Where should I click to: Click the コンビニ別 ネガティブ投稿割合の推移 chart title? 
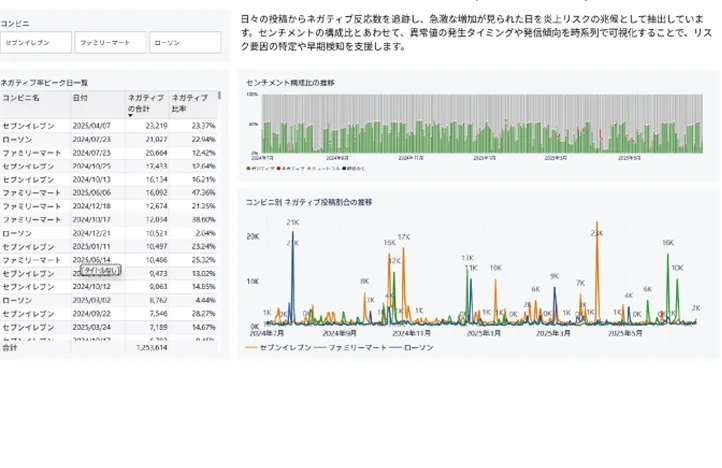309,202
